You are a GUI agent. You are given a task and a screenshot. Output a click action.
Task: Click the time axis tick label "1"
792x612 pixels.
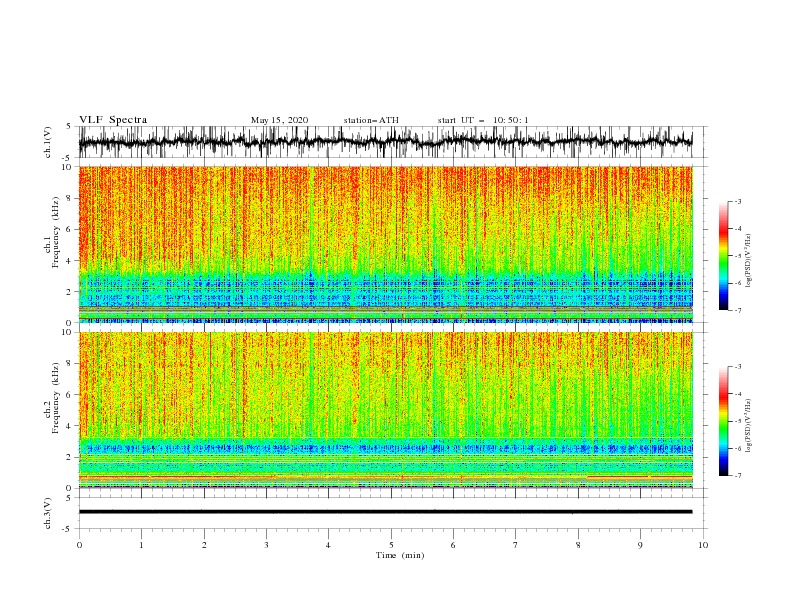pyautogui.click(x=141, y=545)
